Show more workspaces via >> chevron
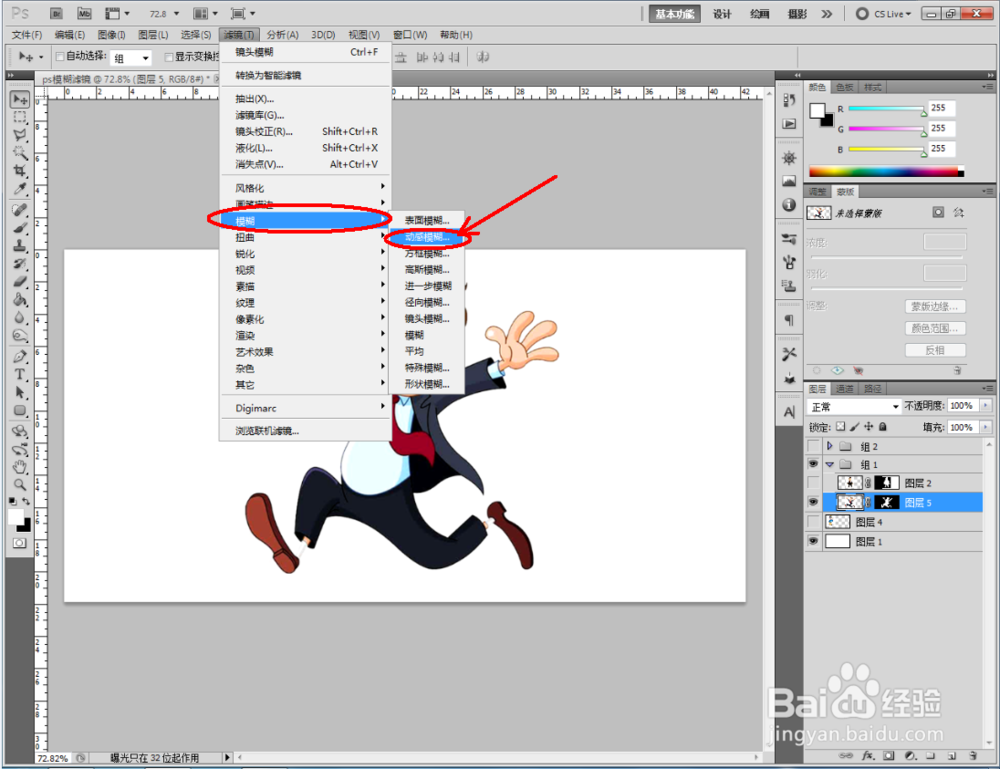This screenshot has width=1000, height=769. (x=827, y=13)
